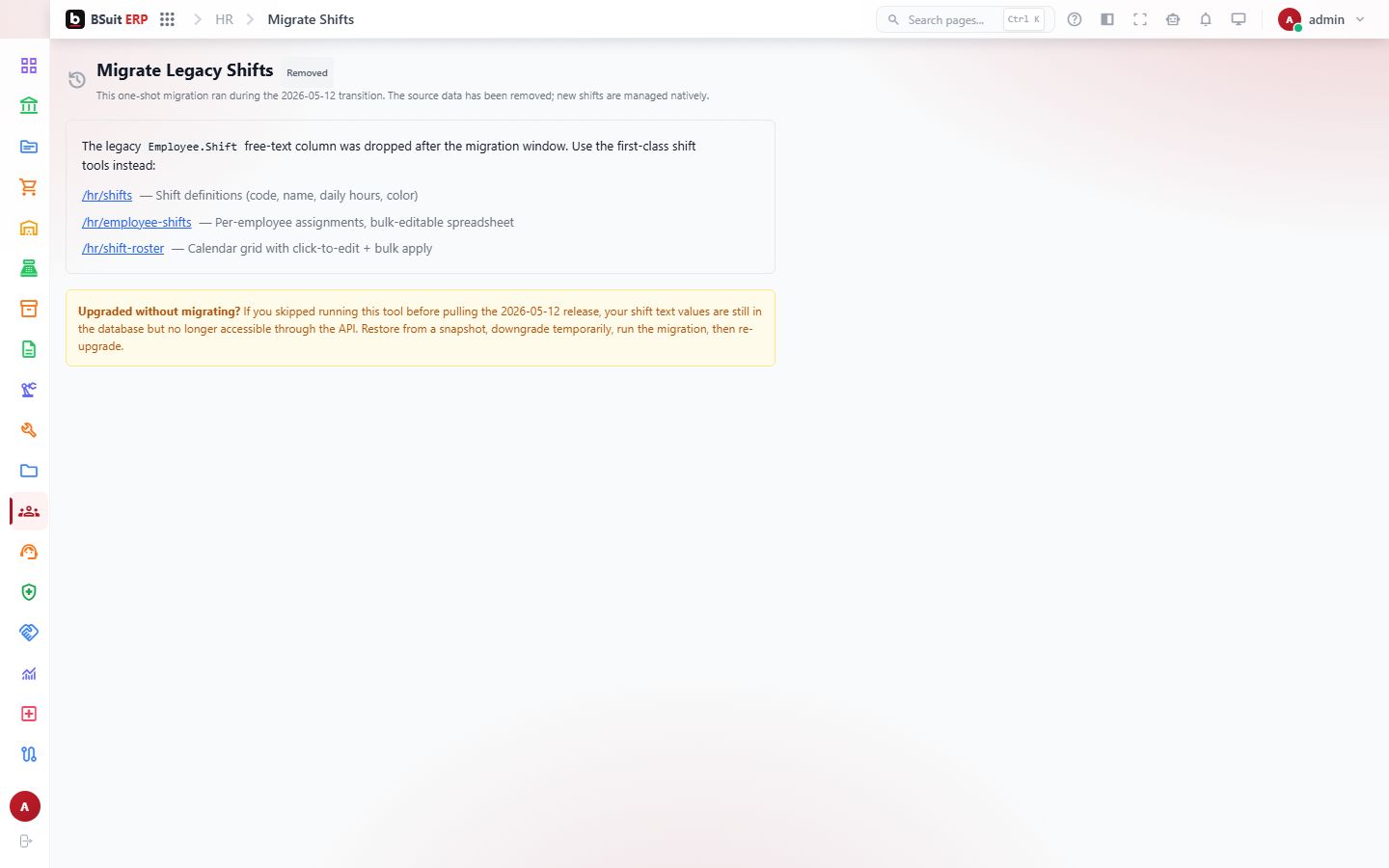This screenshot has width=1389, height=868.
Task: Click the 'Upgraded without migrating?' warning text
Action: coord(159,312)
